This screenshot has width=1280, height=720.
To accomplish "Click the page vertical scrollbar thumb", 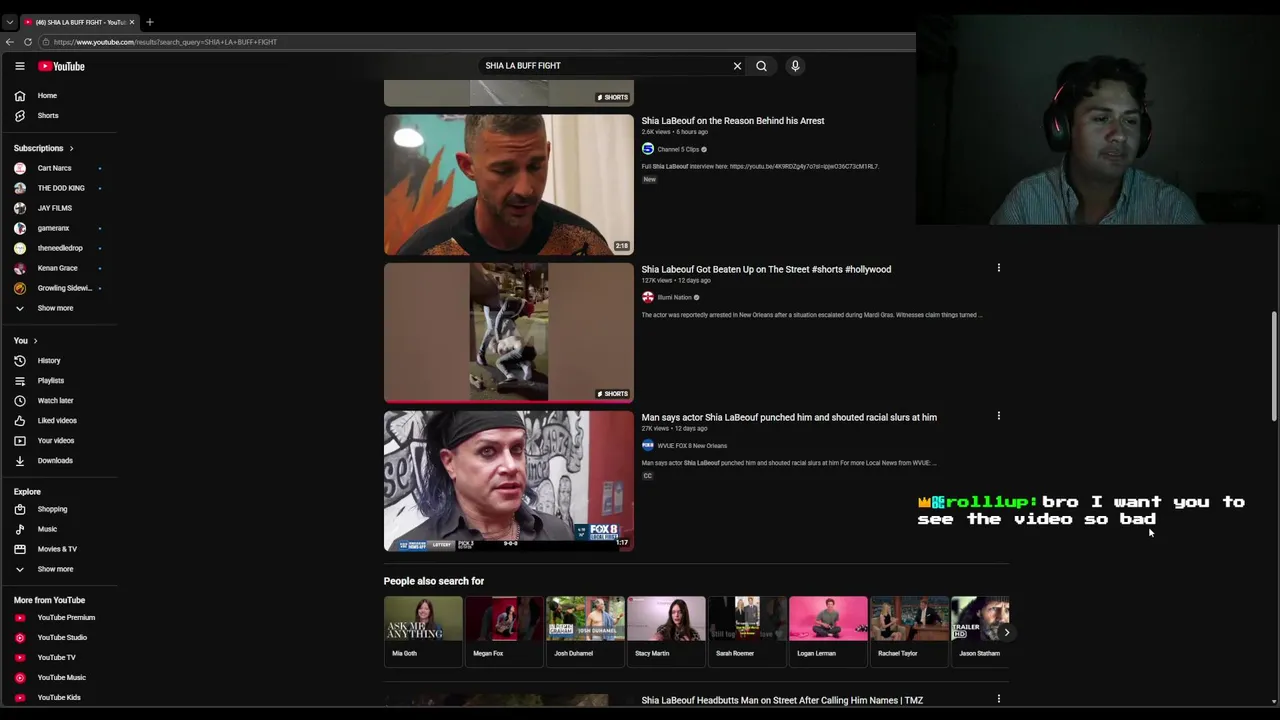I will [1274, 366].
